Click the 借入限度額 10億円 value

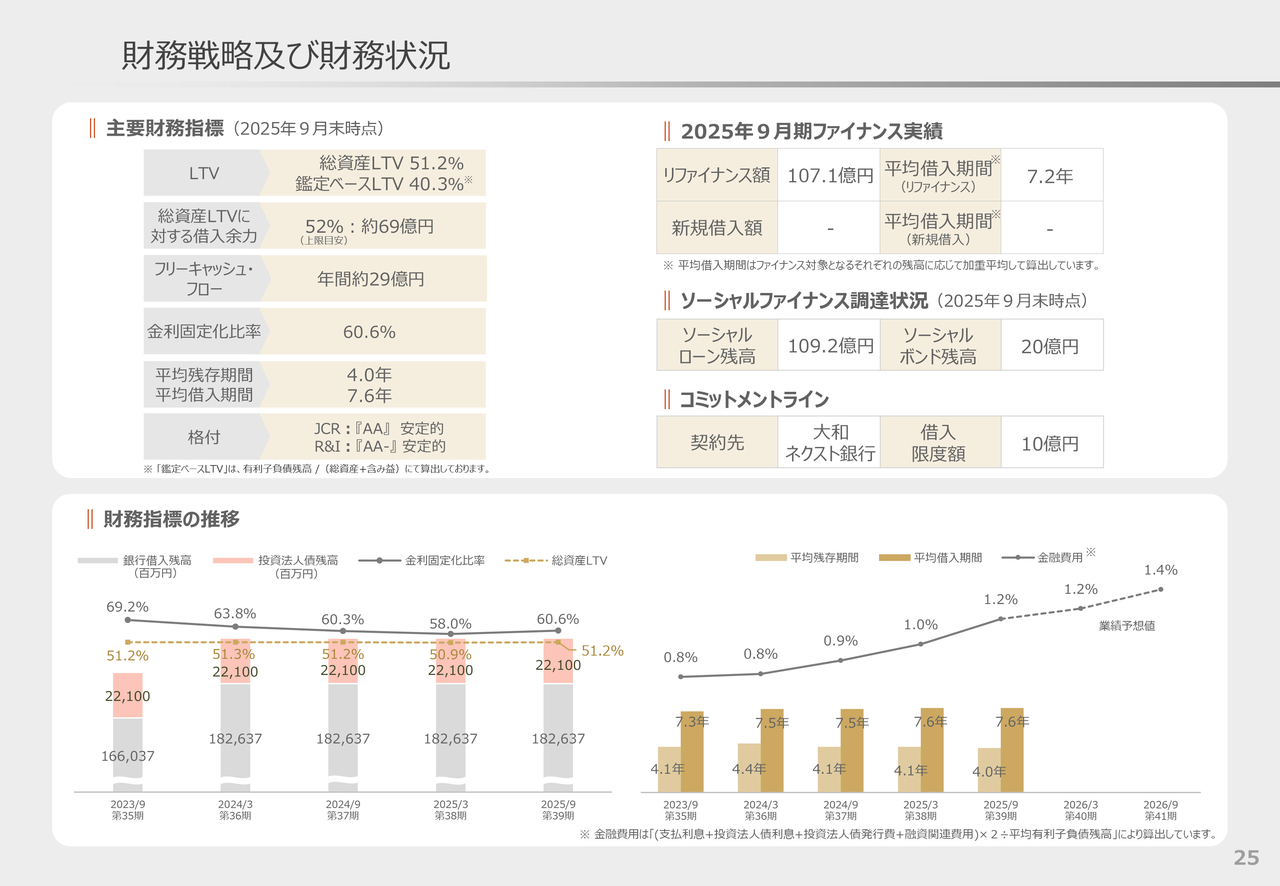coord(1049,443)
